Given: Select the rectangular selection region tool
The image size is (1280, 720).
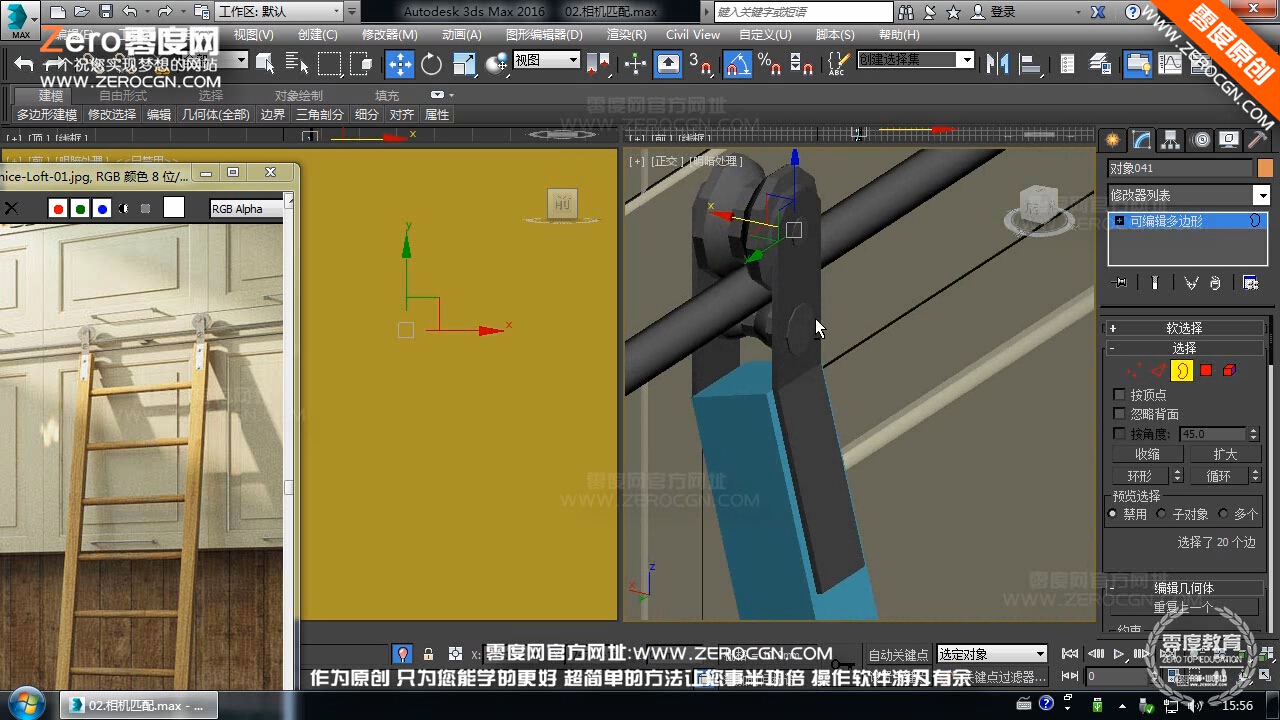Looking at the screenshot, I should pos(329,65).
